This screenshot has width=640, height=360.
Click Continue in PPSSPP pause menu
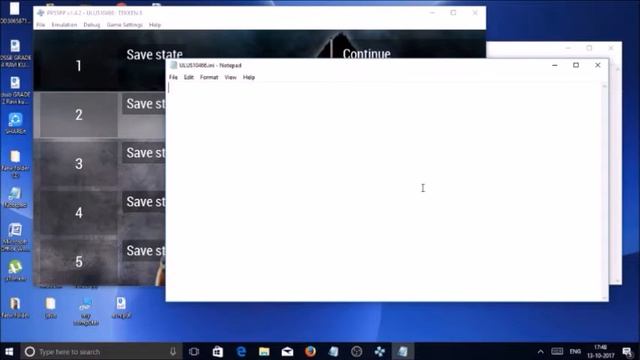367,54
